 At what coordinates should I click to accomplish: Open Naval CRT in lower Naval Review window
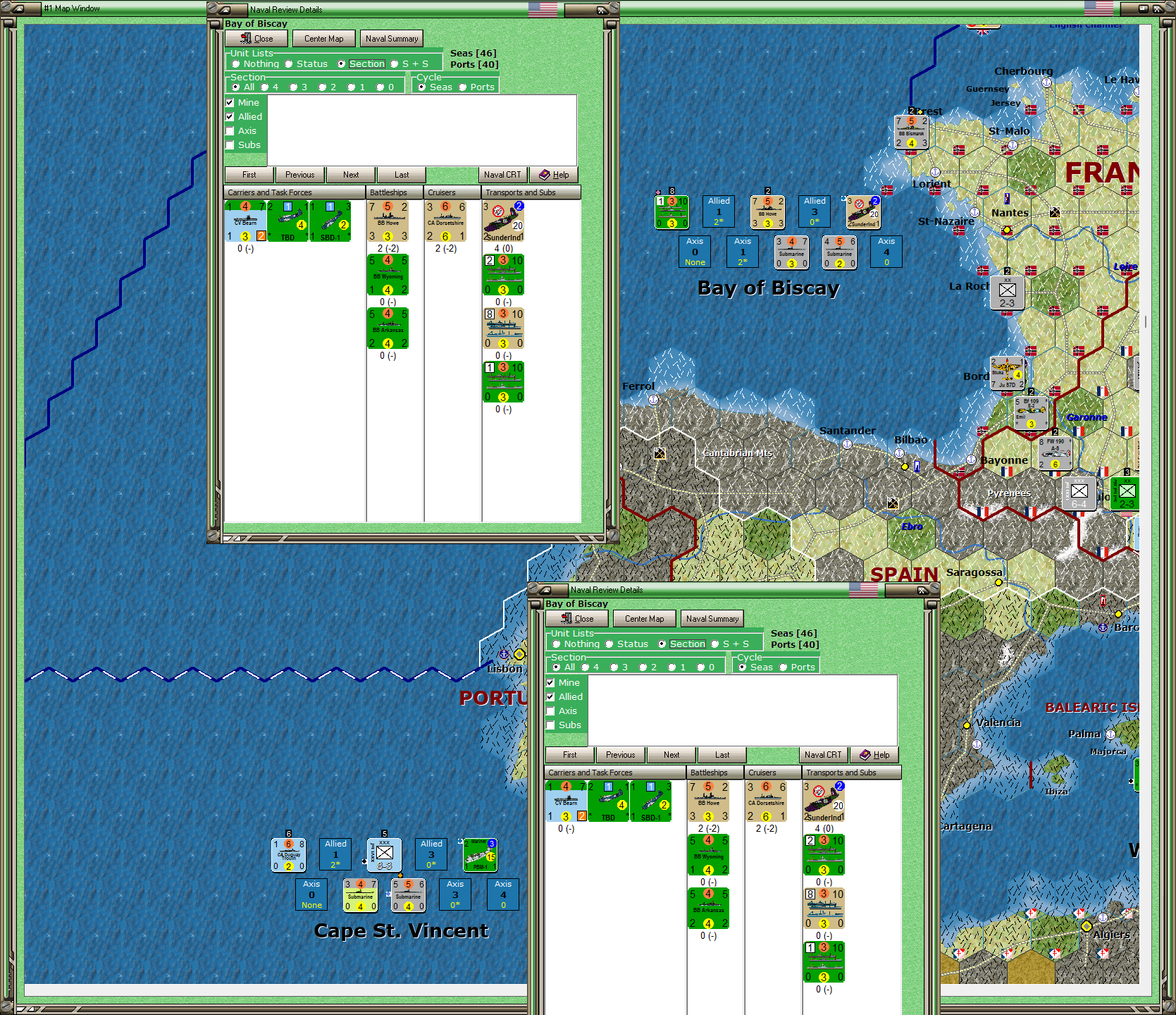[x=823, y=755]
